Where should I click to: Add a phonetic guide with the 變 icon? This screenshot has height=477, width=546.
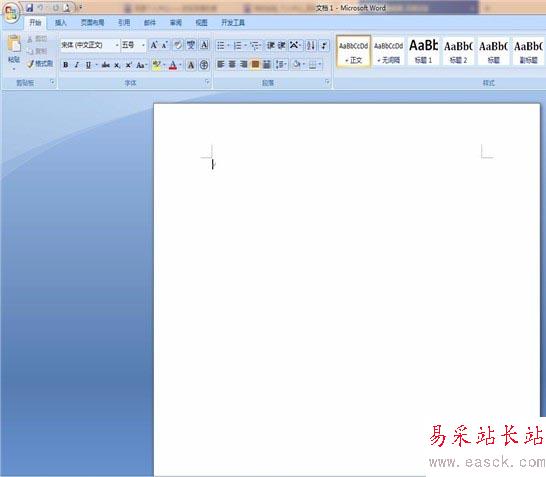pos(191,45)
